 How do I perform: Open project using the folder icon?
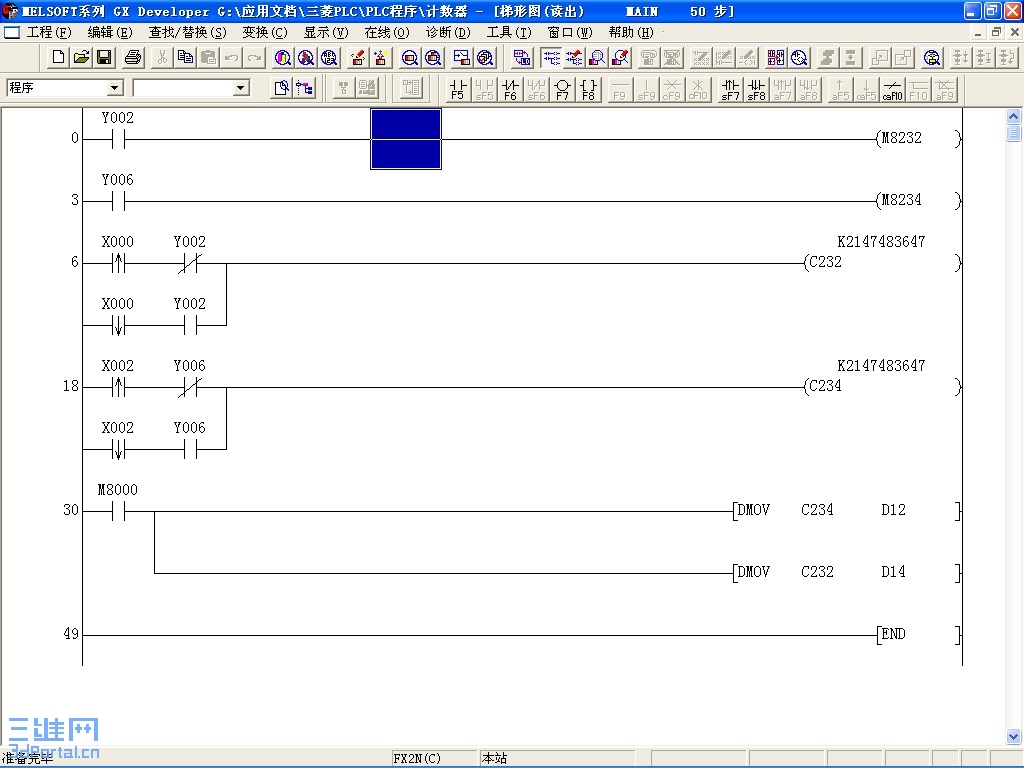pos(82,57)
